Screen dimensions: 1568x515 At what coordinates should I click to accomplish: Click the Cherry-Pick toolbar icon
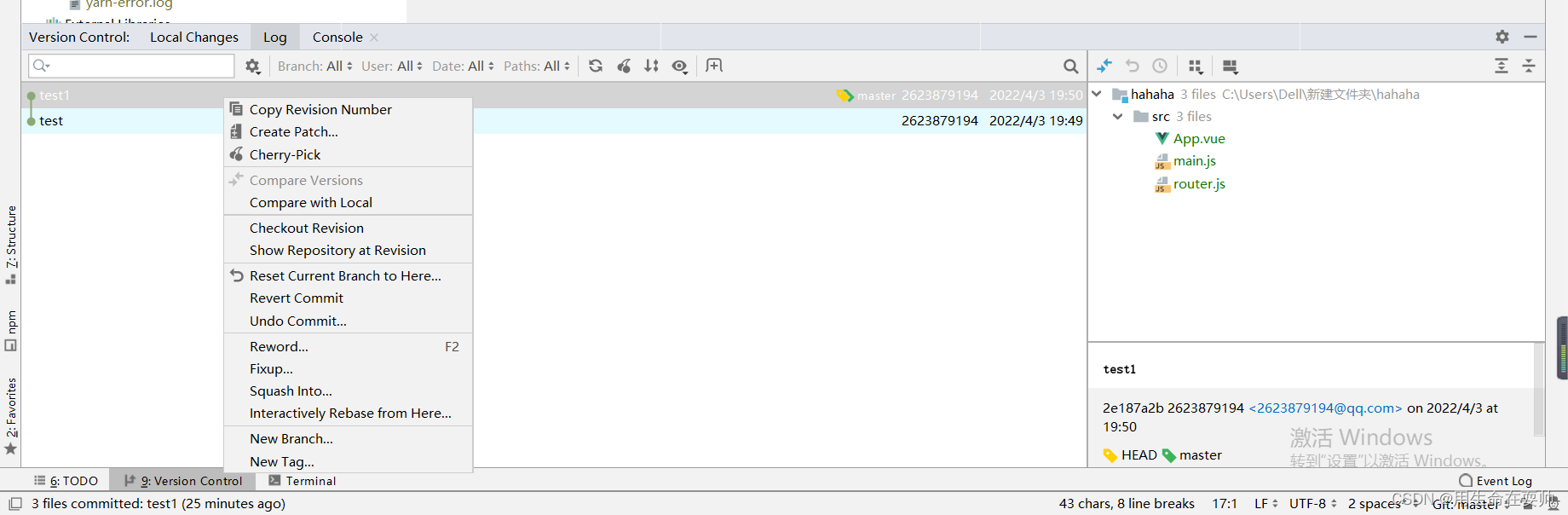point(624,66)
